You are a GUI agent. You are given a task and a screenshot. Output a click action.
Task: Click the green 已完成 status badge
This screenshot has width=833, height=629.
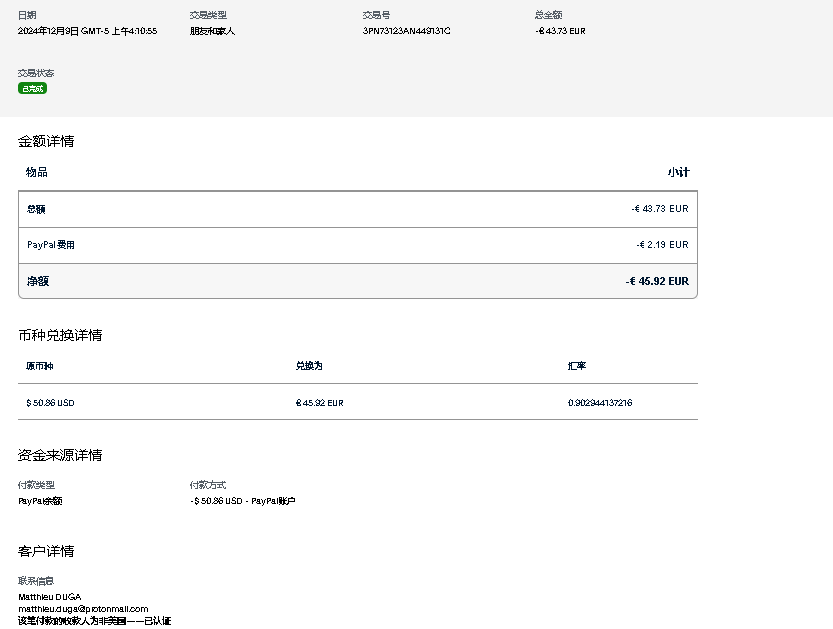click(32, 88)
